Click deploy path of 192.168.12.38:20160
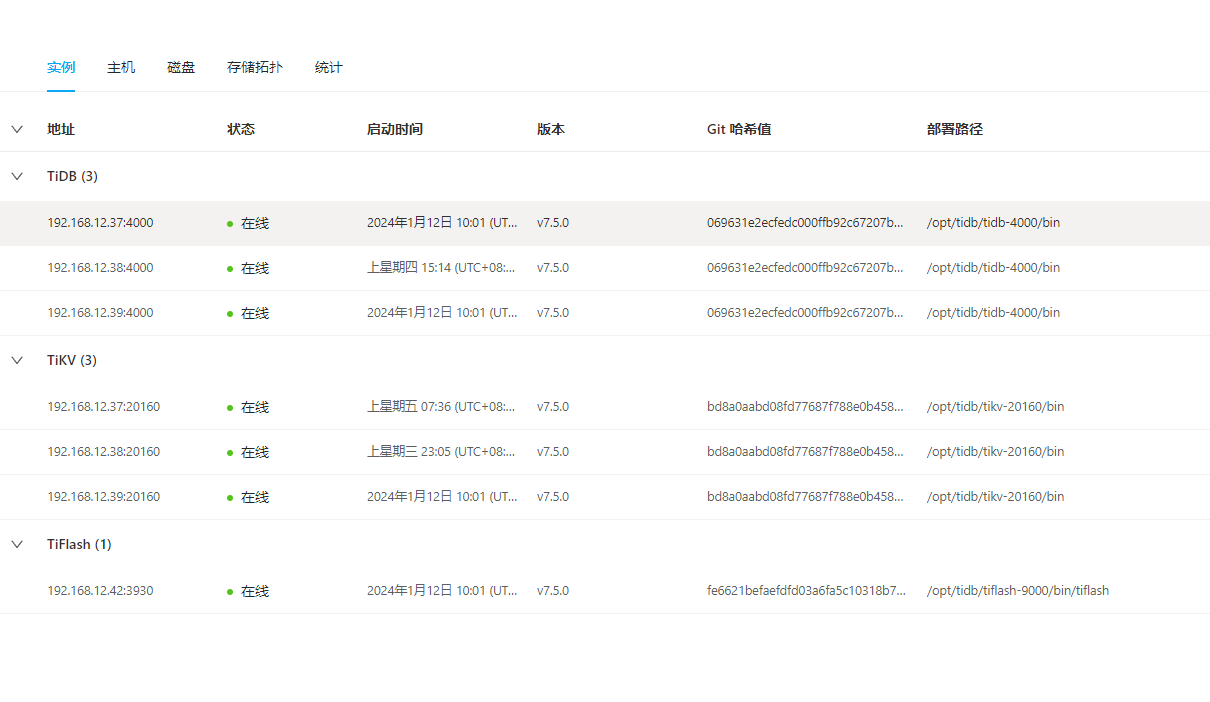The height and width of the screenshot is (702, 1210). 996,452
